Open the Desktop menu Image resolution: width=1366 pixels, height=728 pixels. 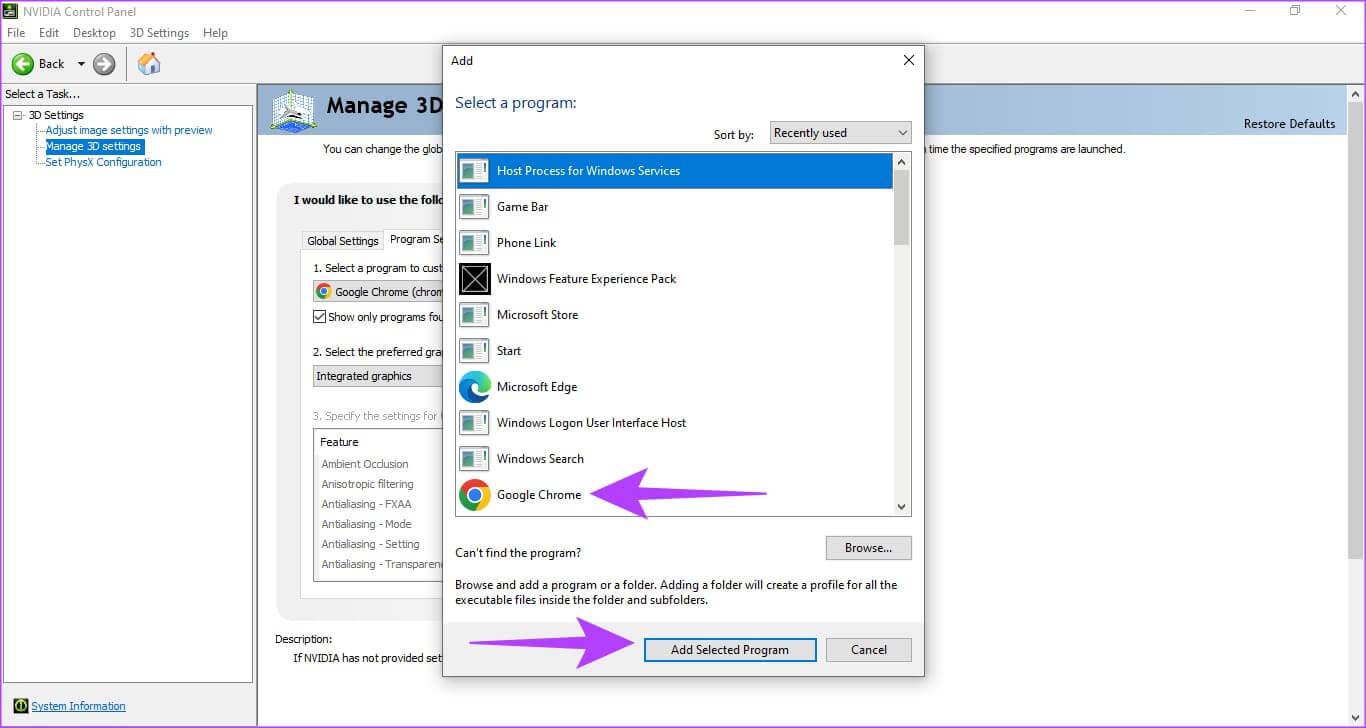tap(94, 33)
